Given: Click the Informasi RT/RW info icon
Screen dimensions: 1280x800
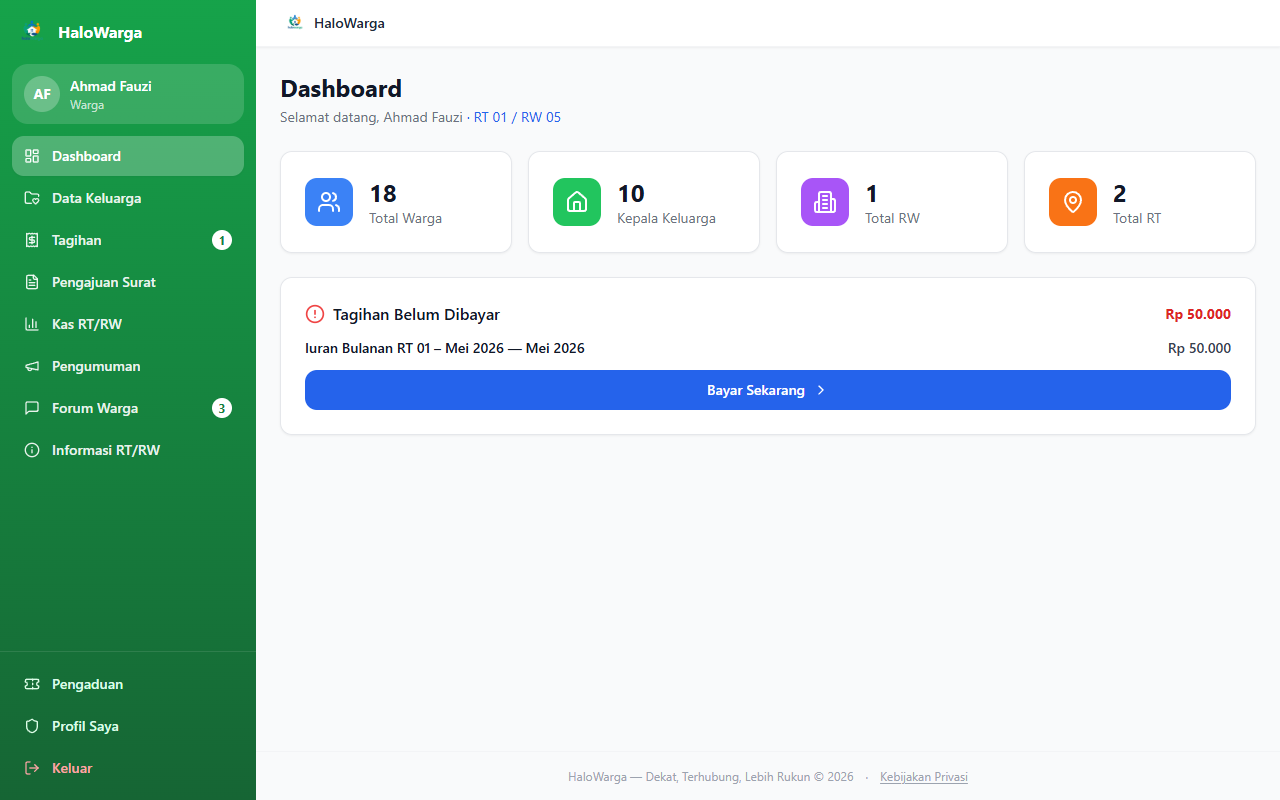Looking at the screenshot, I should tap(32, 450).
